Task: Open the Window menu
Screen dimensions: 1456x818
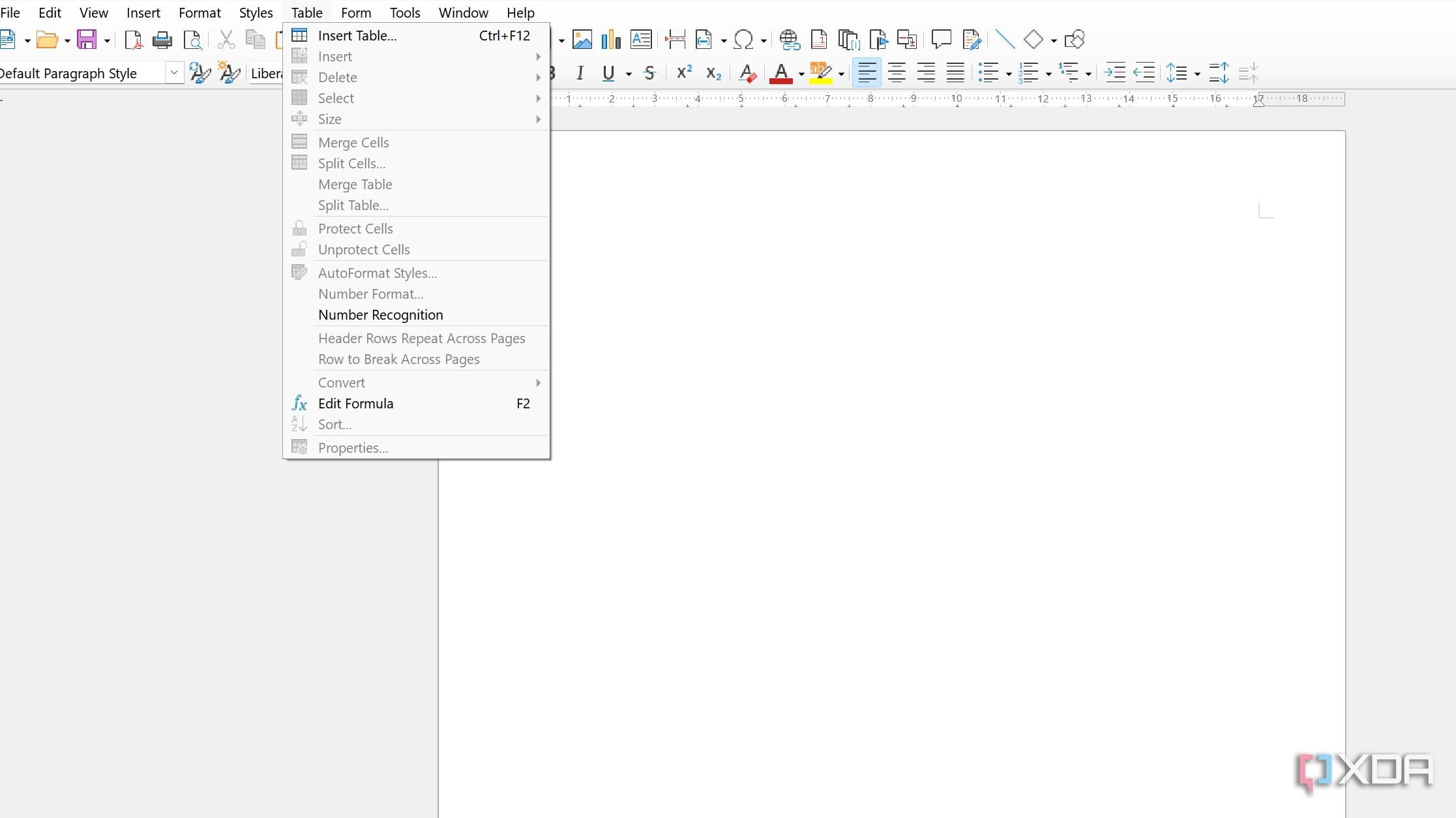Action: (463, 12)
